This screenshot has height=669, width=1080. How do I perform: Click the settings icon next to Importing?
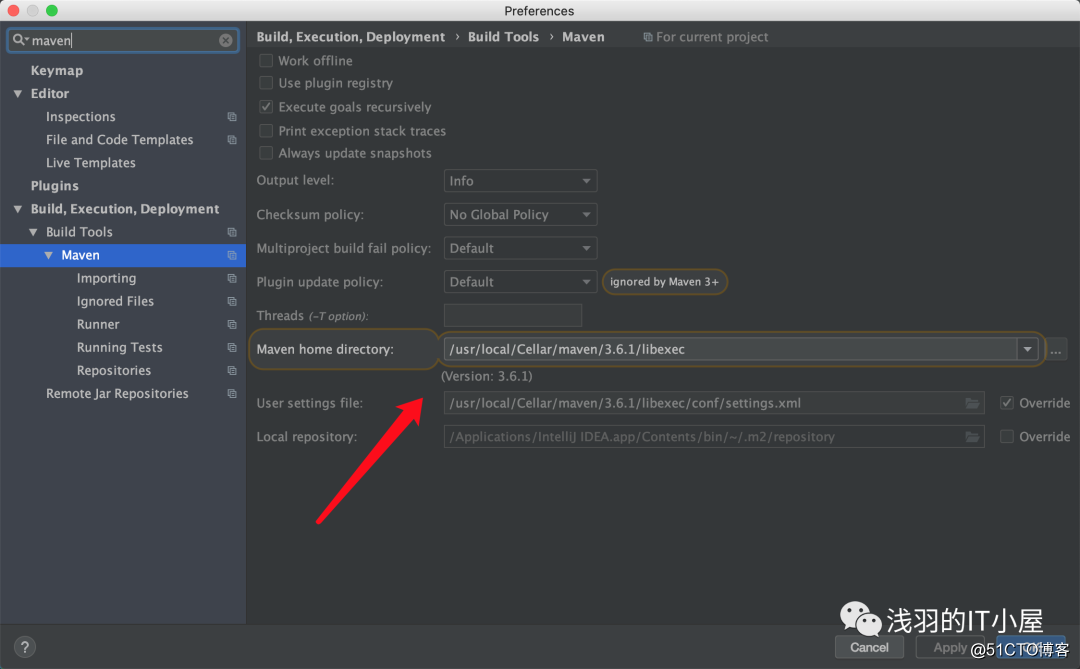tap(231, 278)
